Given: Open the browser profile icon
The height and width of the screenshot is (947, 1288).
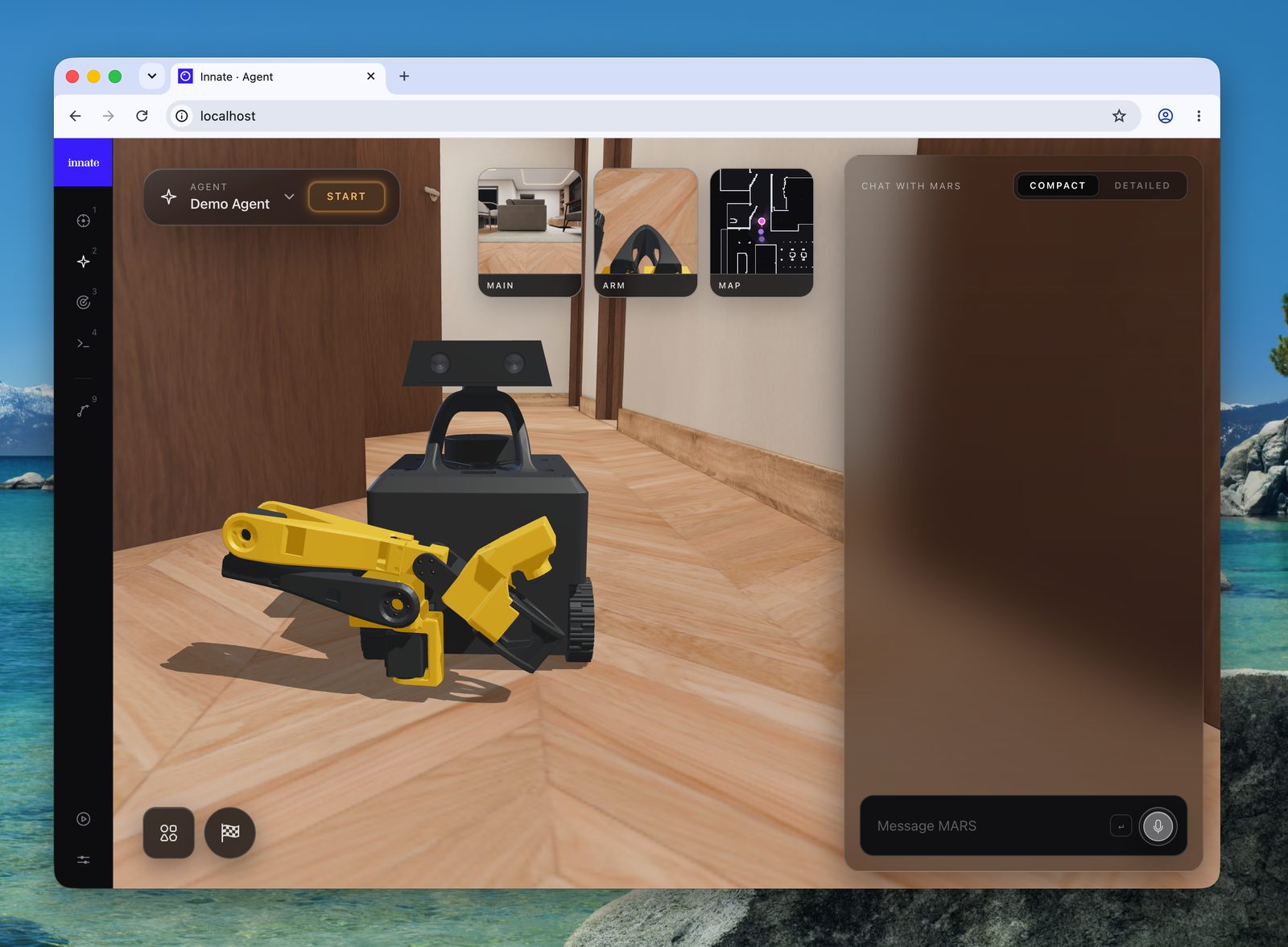Looking at the screenshot, I should coord(1165,116).
